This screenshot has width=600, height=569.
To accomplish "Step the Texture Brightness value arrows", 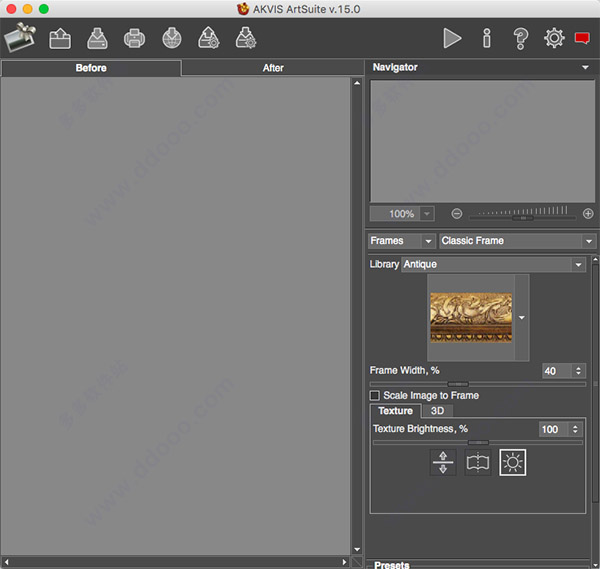I will click(575, 429).
